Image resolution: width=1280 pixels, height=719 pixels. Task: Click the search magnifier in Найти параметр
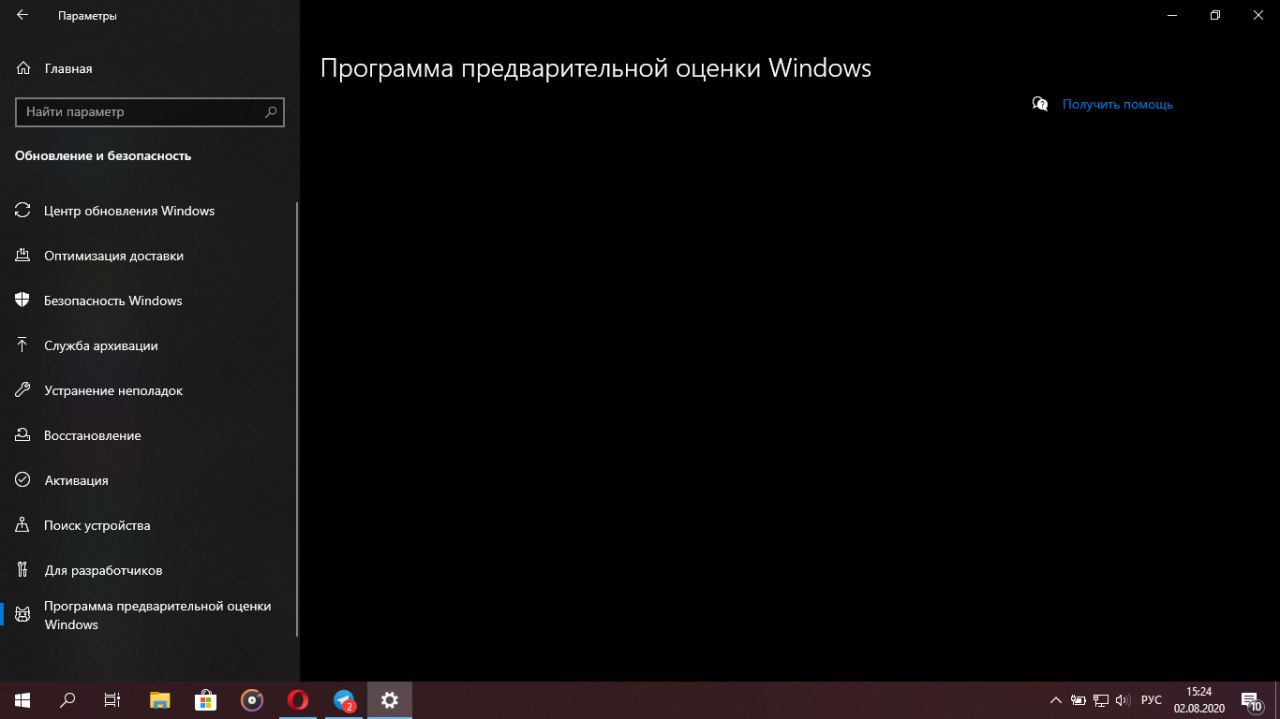click(x=270, y=112)
